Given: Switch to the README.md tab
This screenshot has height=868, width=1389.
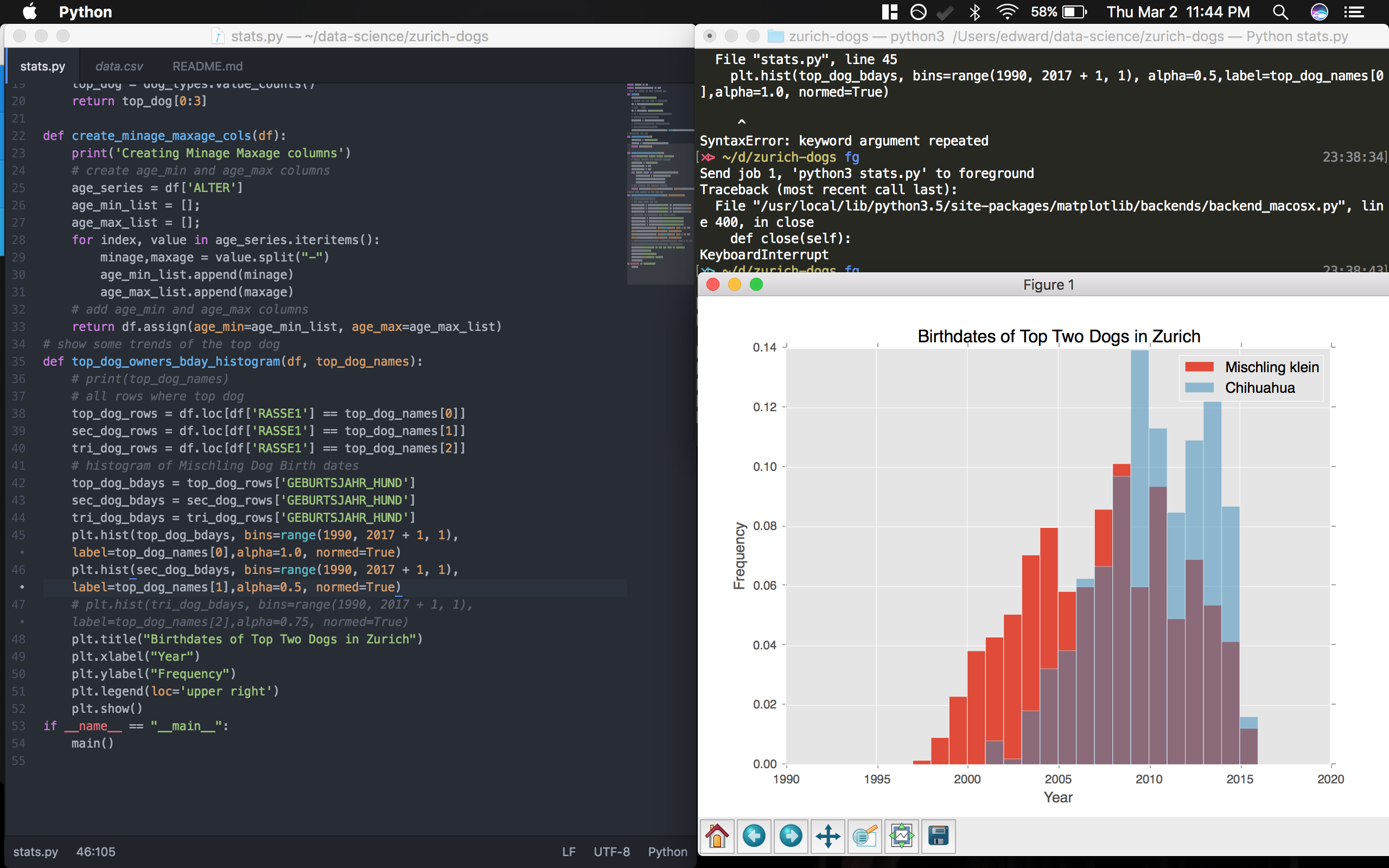Looking at the screenshot, I should [207, 66].
